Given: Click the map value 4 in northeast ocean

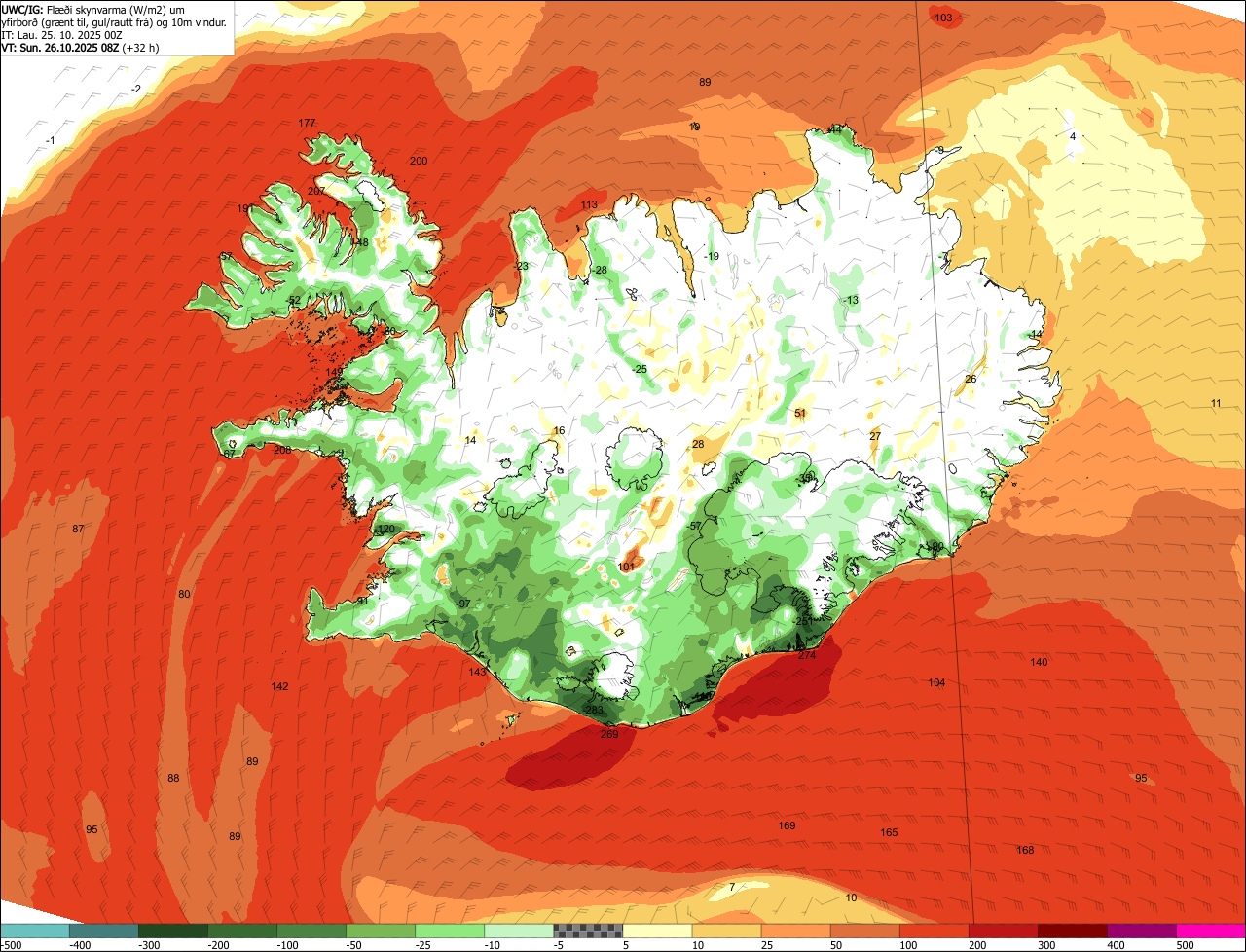Looking at the screenshot, I should pyautogui.click(x=1073, y=136).
